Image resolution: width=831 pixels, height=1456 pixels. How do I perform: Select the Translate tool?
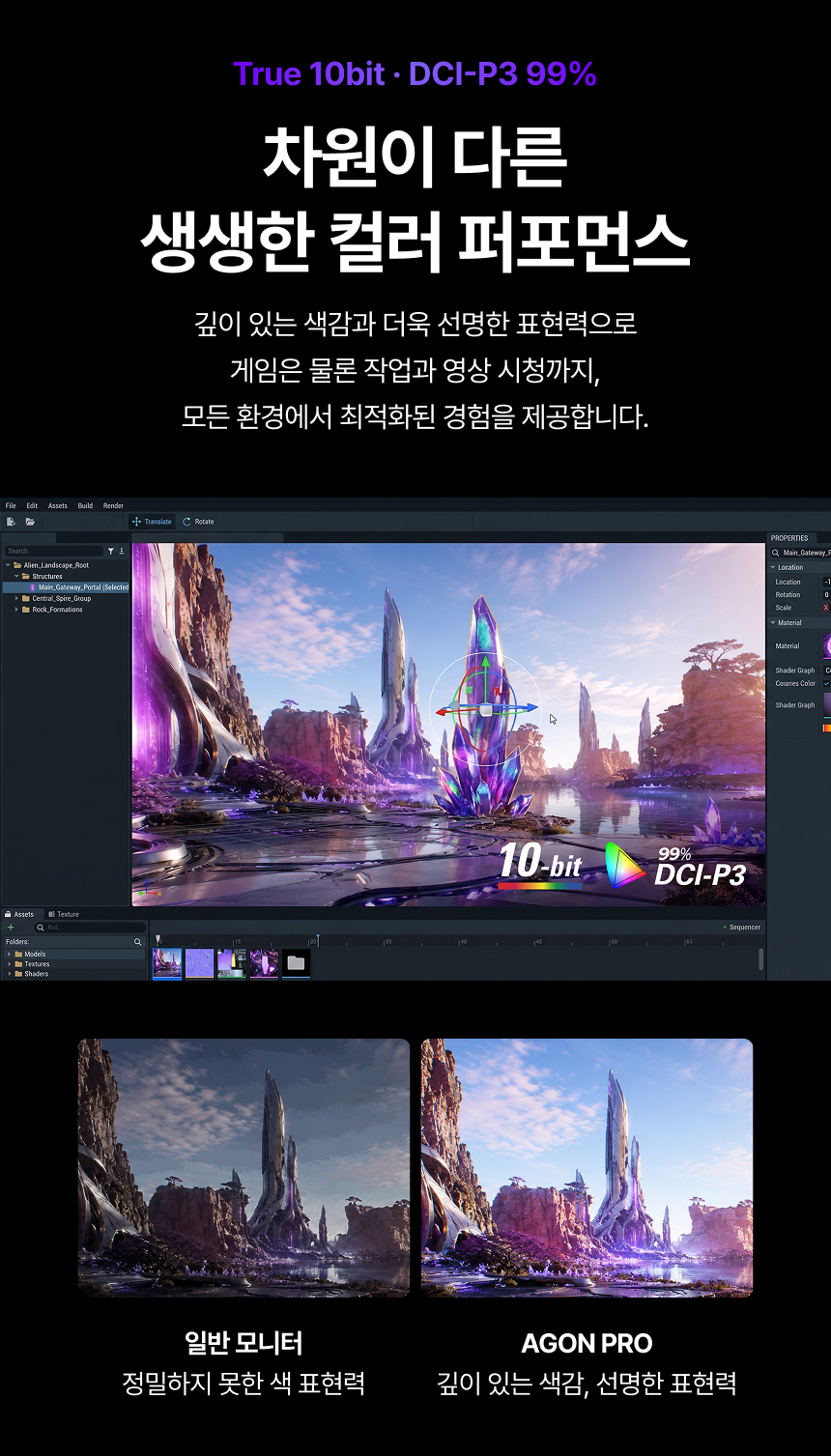(x=152, y=522)
